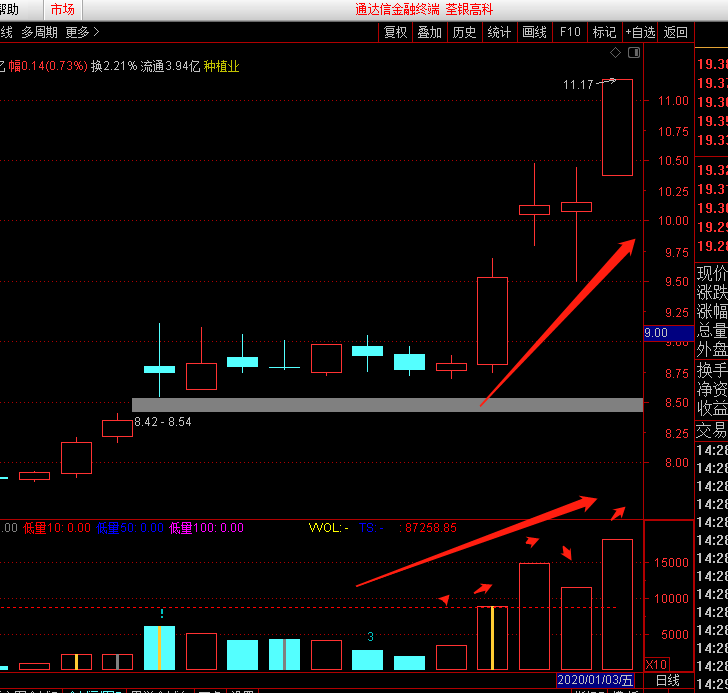
Task: Click the 复权 toolbar button
Action: point(396,32)
